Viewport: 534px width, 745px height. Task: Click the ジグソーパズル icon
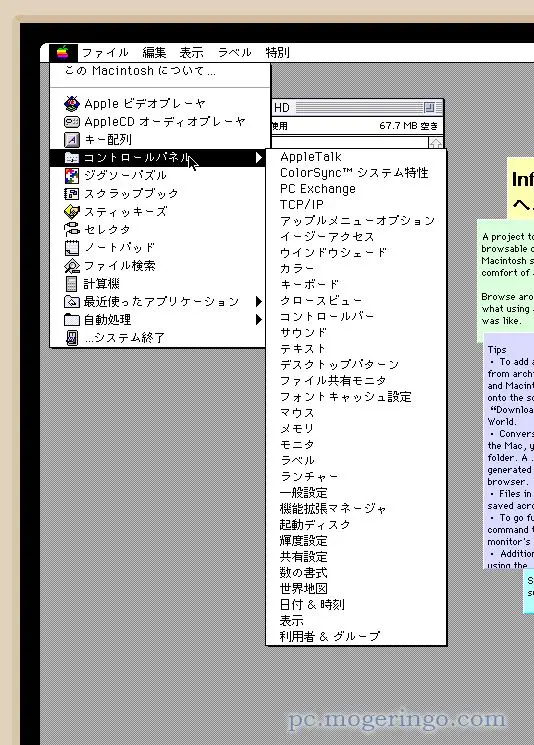click(x=72, y=176)
